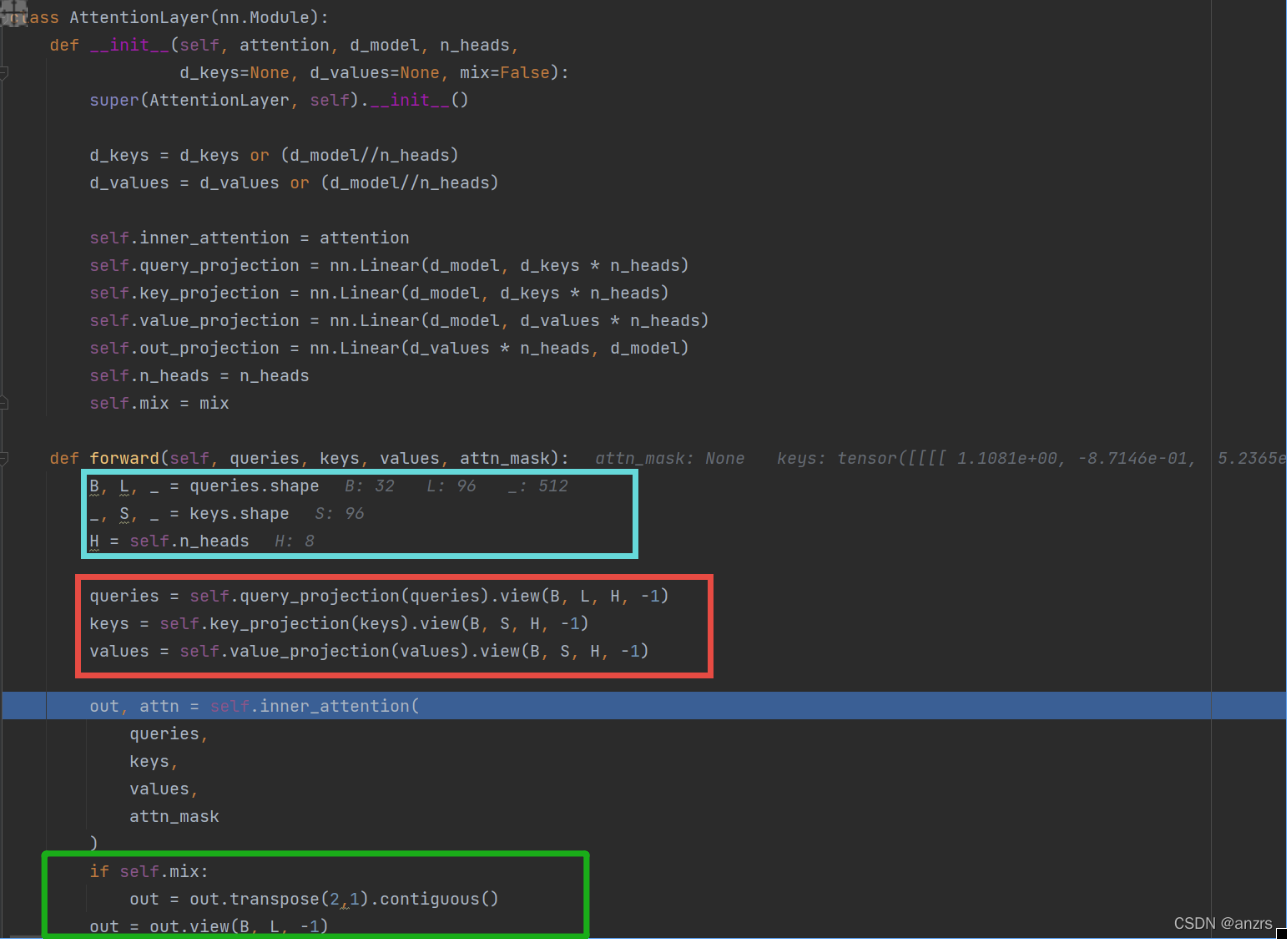This screenshot has width=1287, height=939.
Task: Click the CSDN @anzrs watermark link
Action: point(1223,923)
